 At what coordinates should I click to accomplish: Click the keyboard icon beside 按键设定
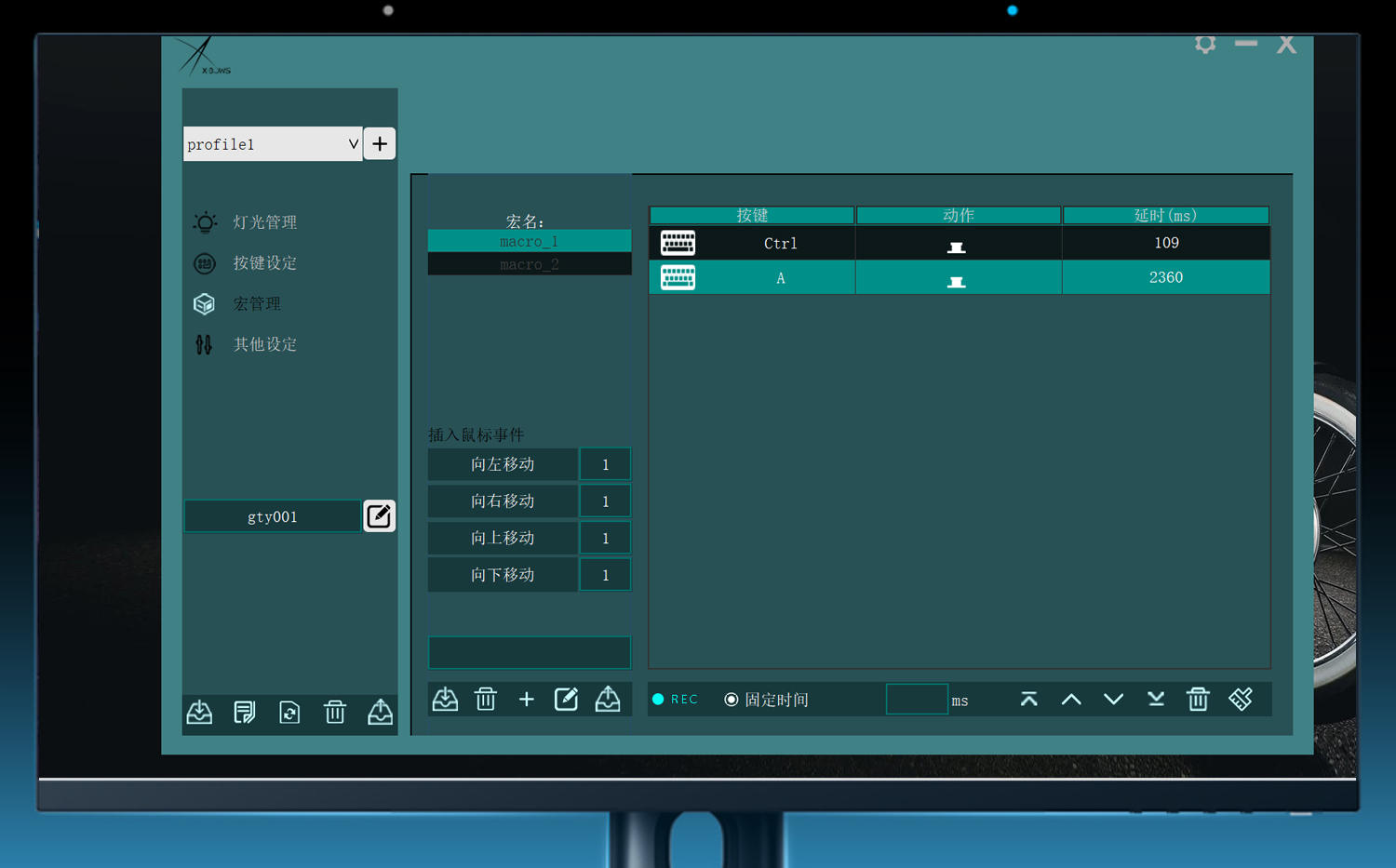click(x=204, y=263)
